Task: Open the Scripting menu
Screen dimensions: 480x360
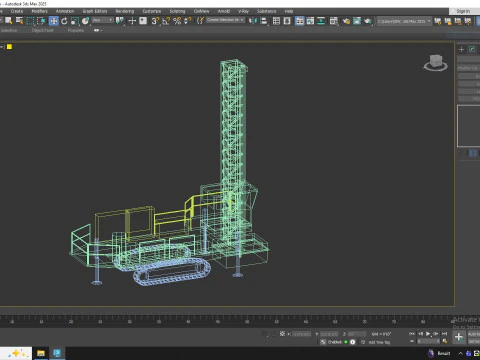Action: click(177, 11)
